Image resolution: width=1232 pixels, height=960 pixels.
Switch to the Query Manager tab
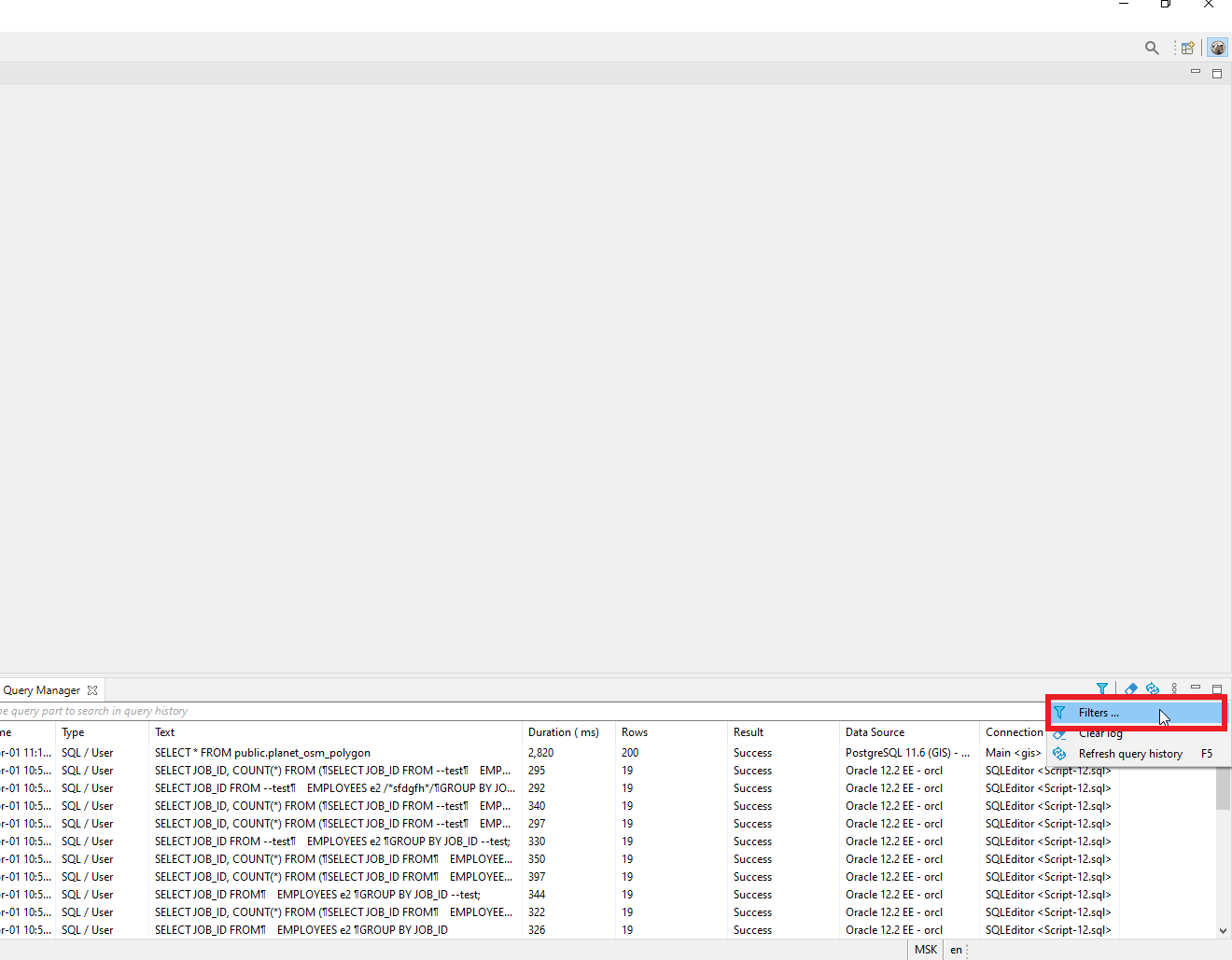(x=41, y=689)
